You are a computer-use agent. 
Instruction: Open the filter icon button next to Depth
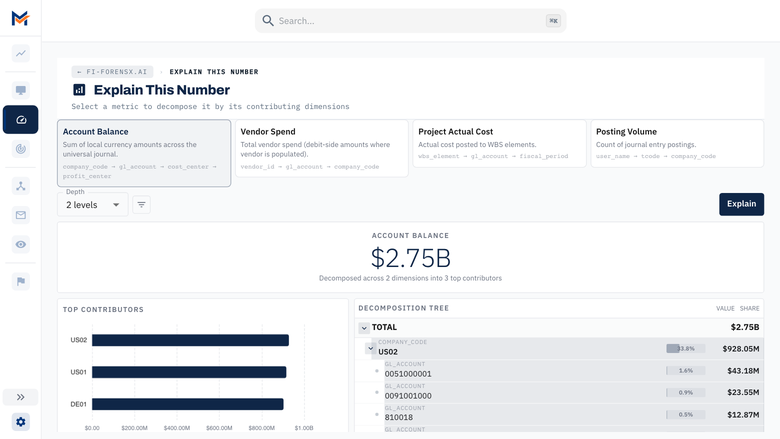141,204
